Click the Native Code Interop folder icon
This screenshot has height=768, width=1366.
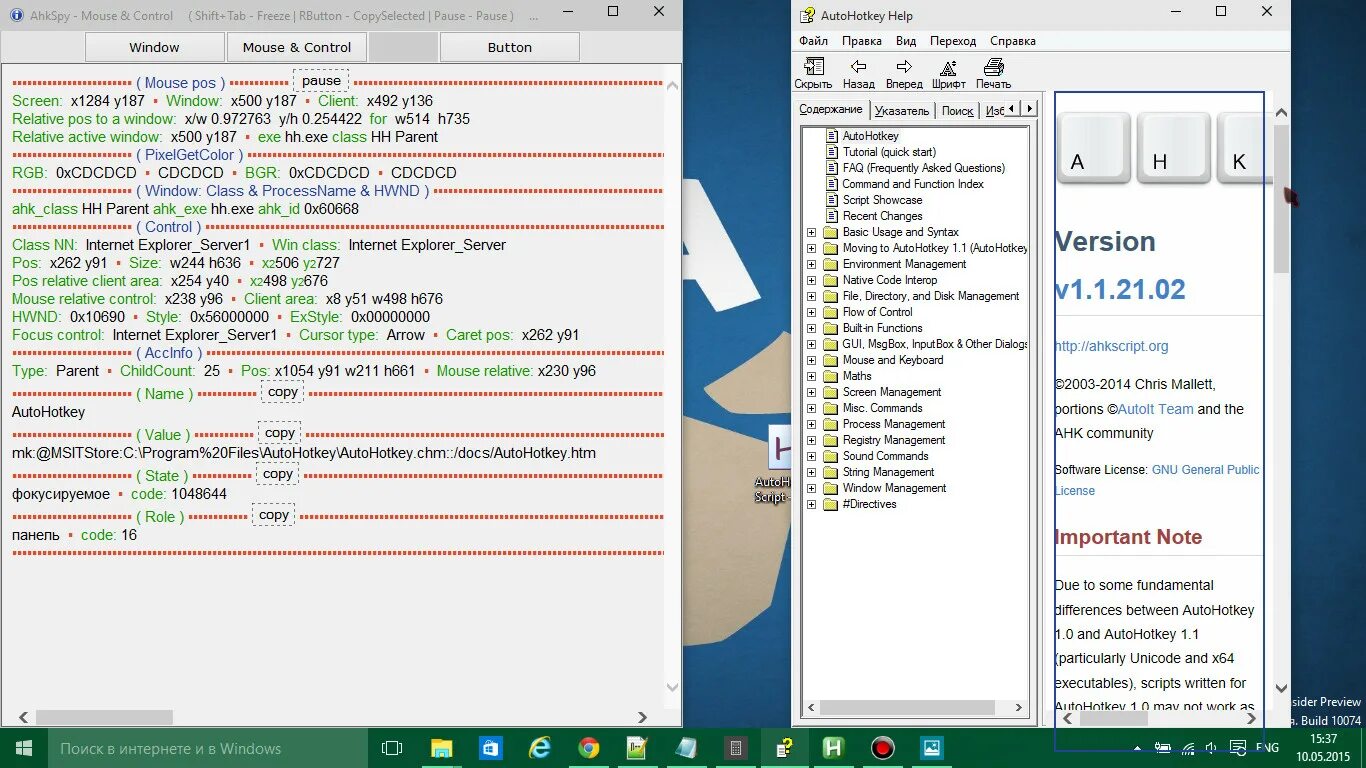(830, 280)
